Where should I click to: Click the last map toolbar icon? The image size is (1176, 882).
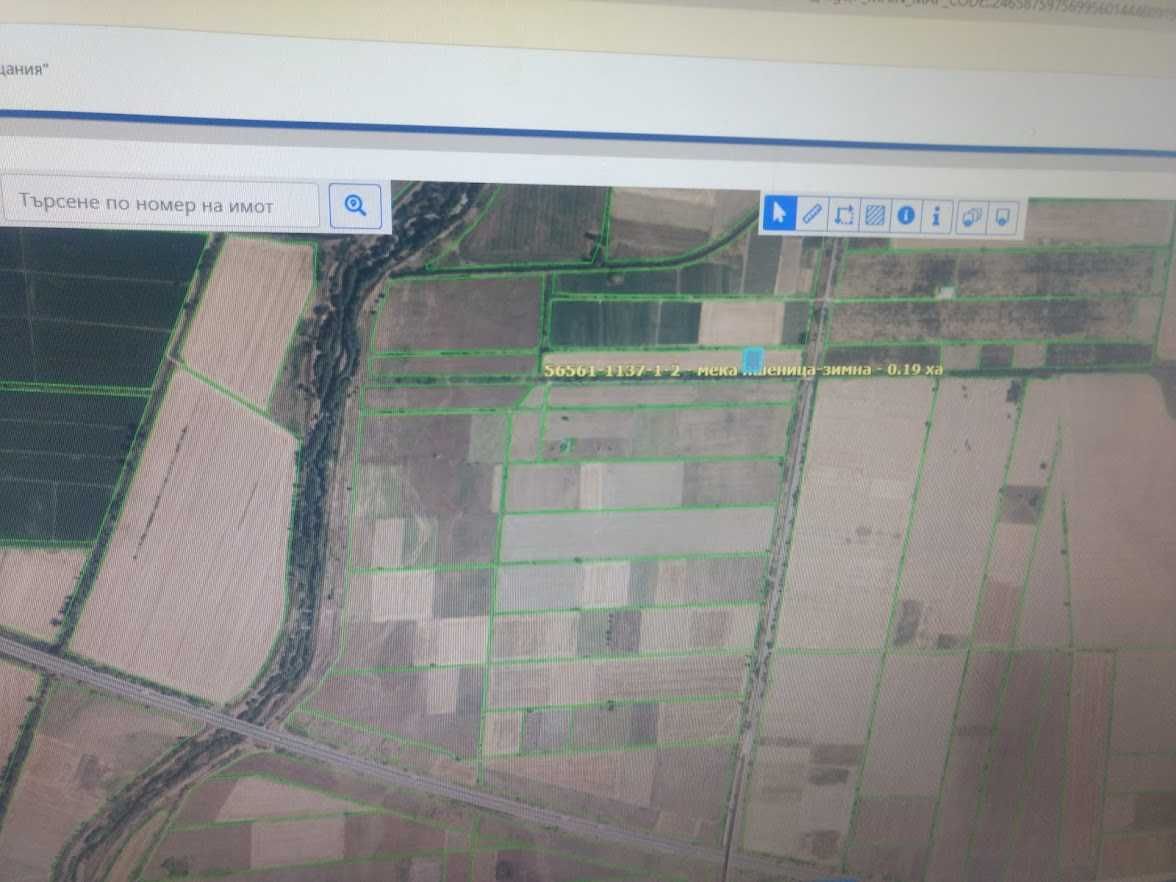coord(1003,218)
